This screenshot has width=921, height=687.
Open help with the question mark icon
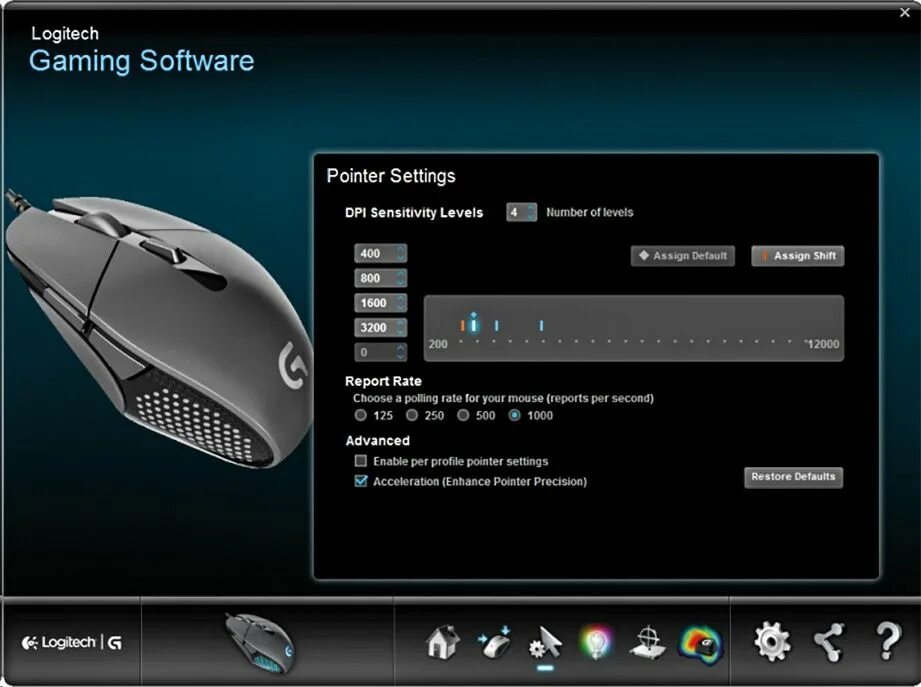click(888, 641)
